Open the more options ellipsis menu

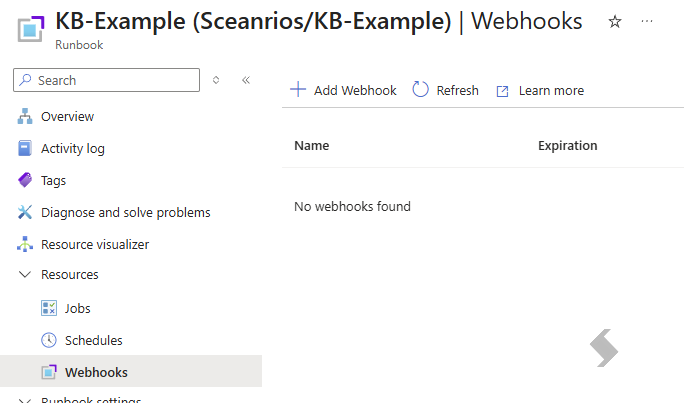647,21
